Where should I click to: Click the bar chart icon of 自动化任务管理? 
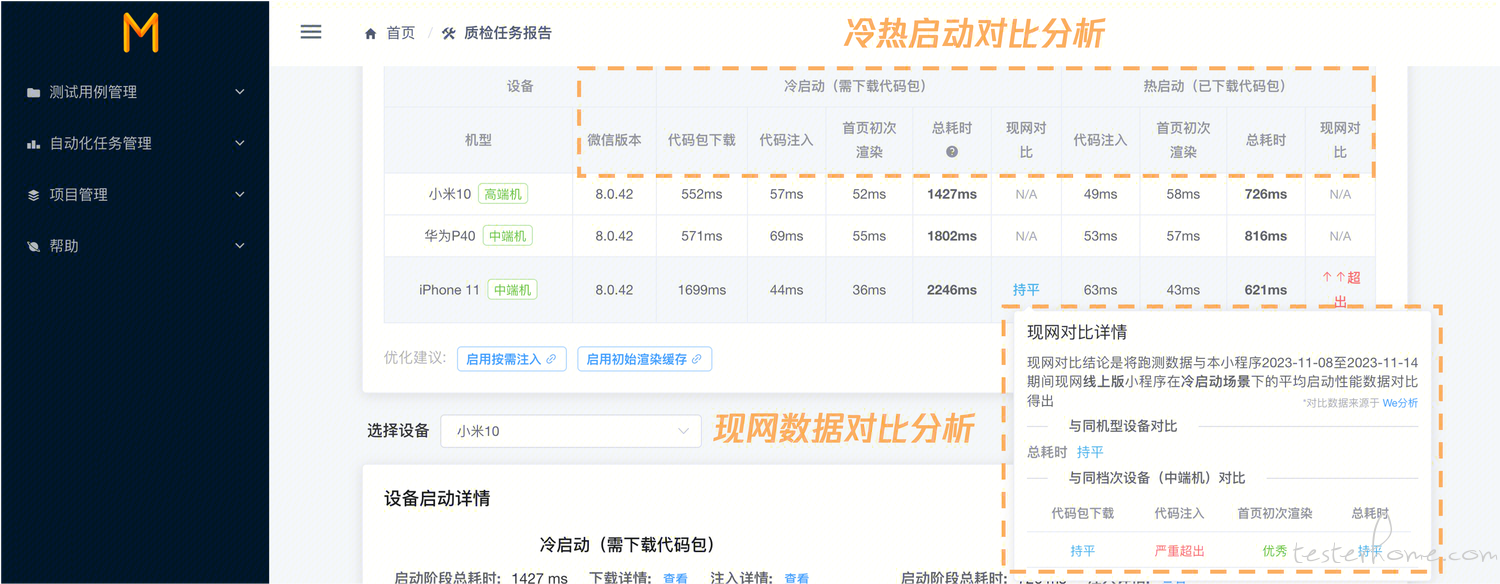pos(34,143)
